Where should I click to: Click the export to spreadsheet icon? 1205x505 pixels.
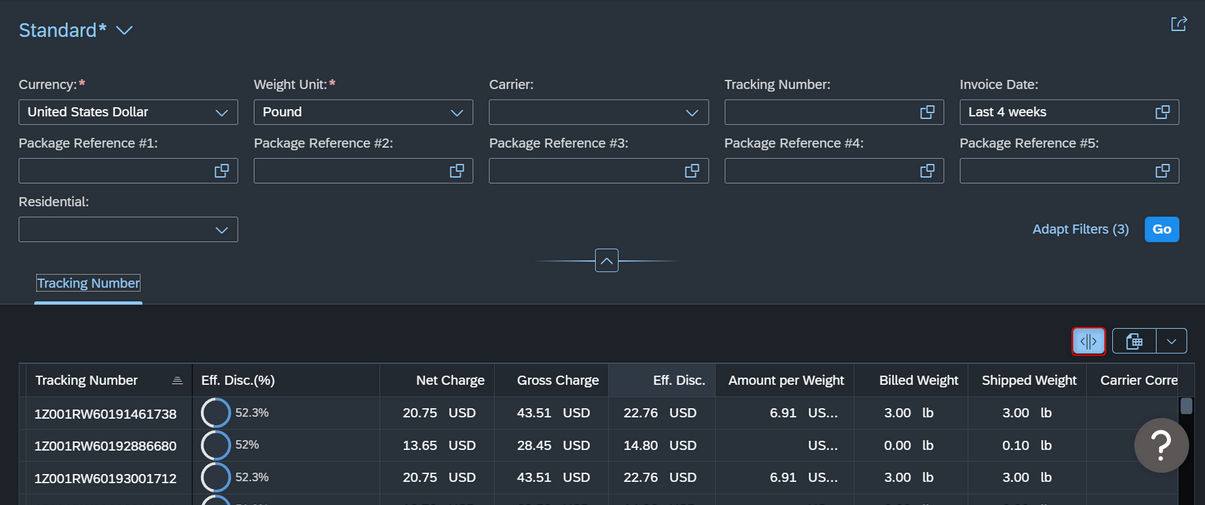click(x=1134, y=341)
